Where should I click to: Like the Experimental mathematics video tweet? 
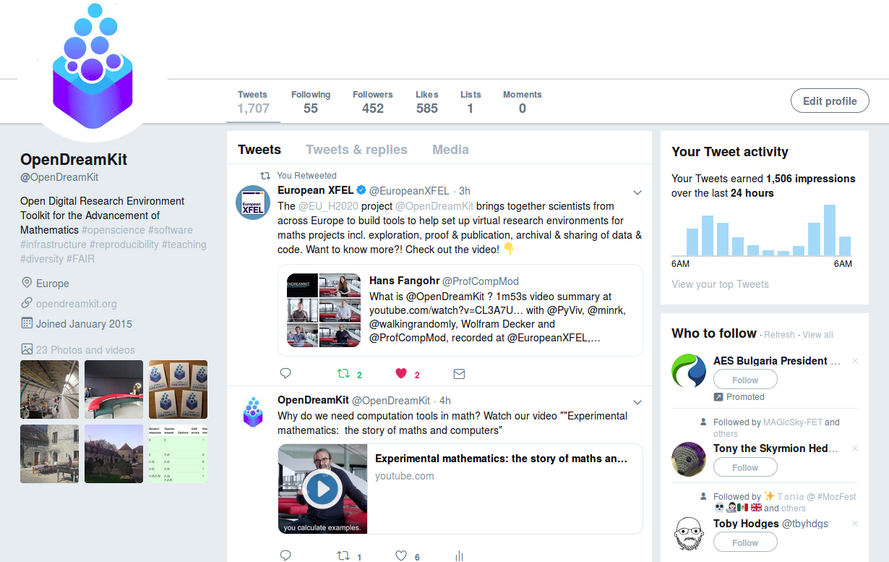401,555
